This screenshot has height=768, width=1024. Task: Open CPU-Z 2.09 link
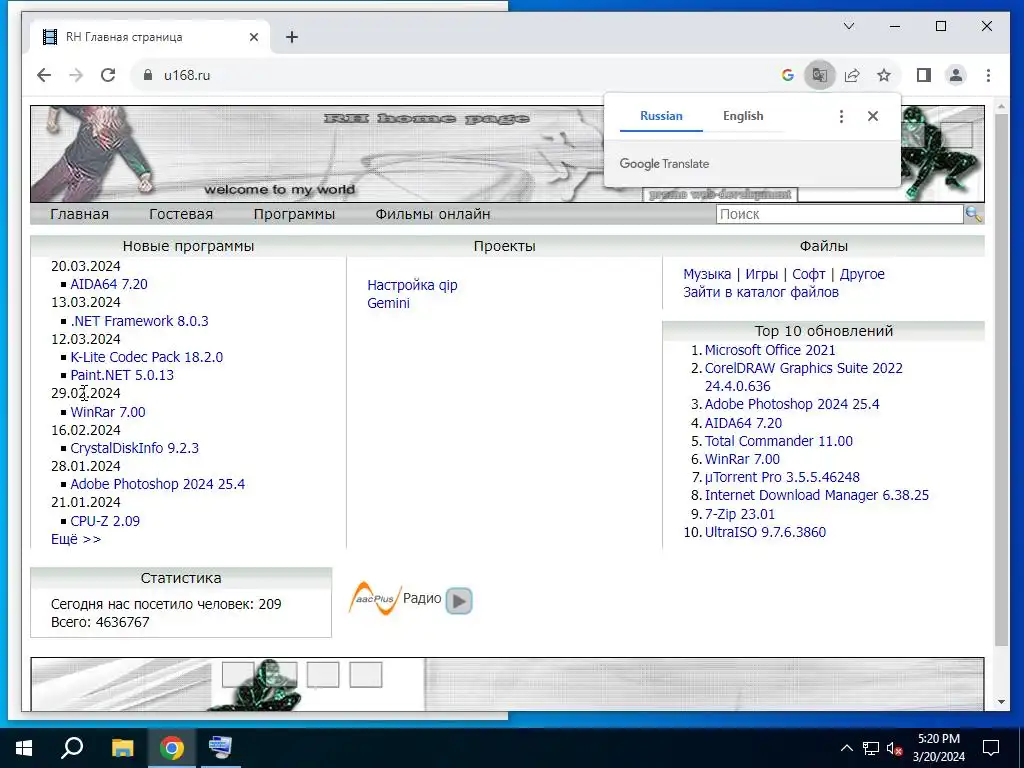pyautogui.click(x=105, y=521)
